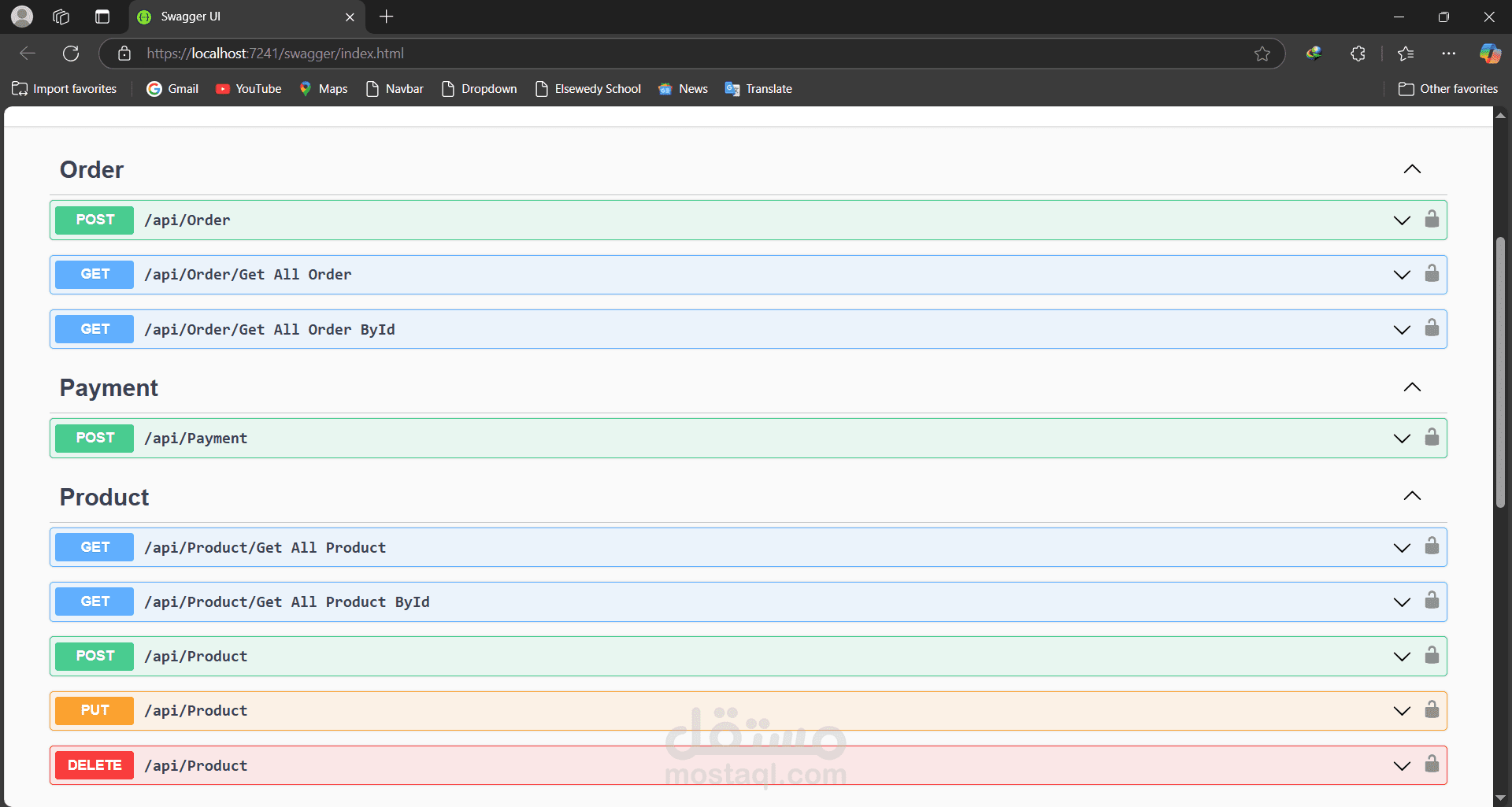
Task: Click the page vertical scrollbar thumb
Action: (1500, 372)
